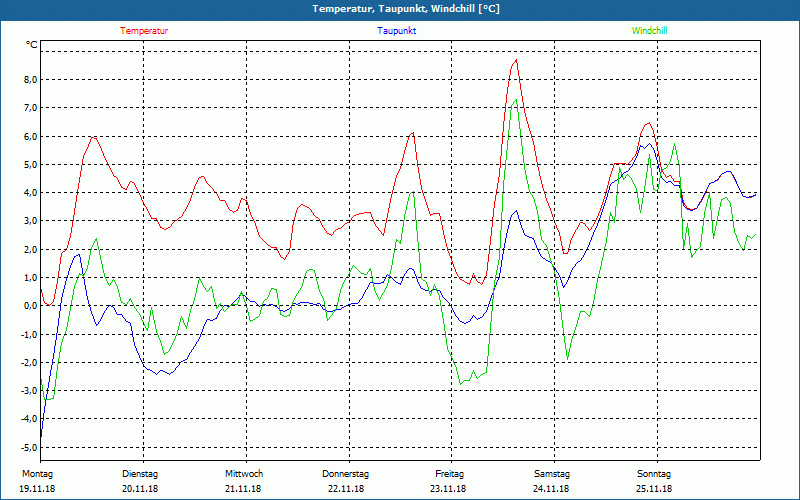800x500 pixels.
Task: Click the -3,0 y-axis value
Action: (x=28, y=391)
